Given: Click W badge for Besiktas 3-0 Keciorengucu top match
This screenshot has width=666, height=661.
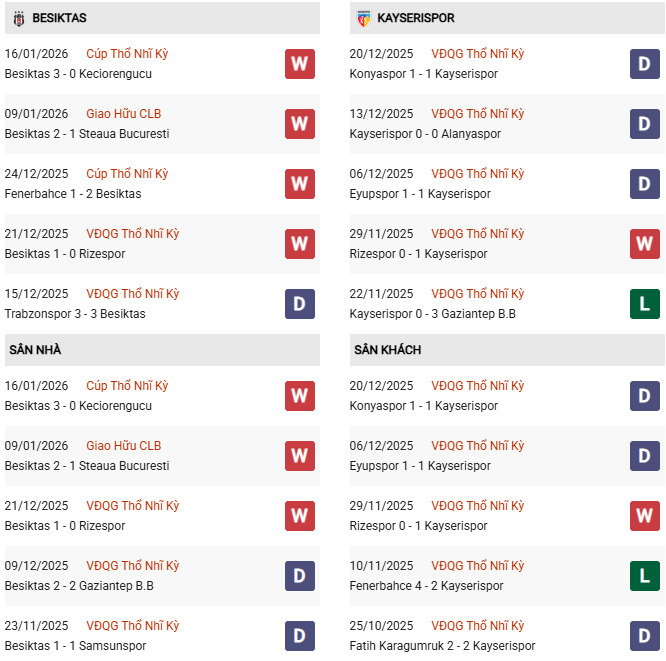Looking at the screenshot, I should point(299,64).
